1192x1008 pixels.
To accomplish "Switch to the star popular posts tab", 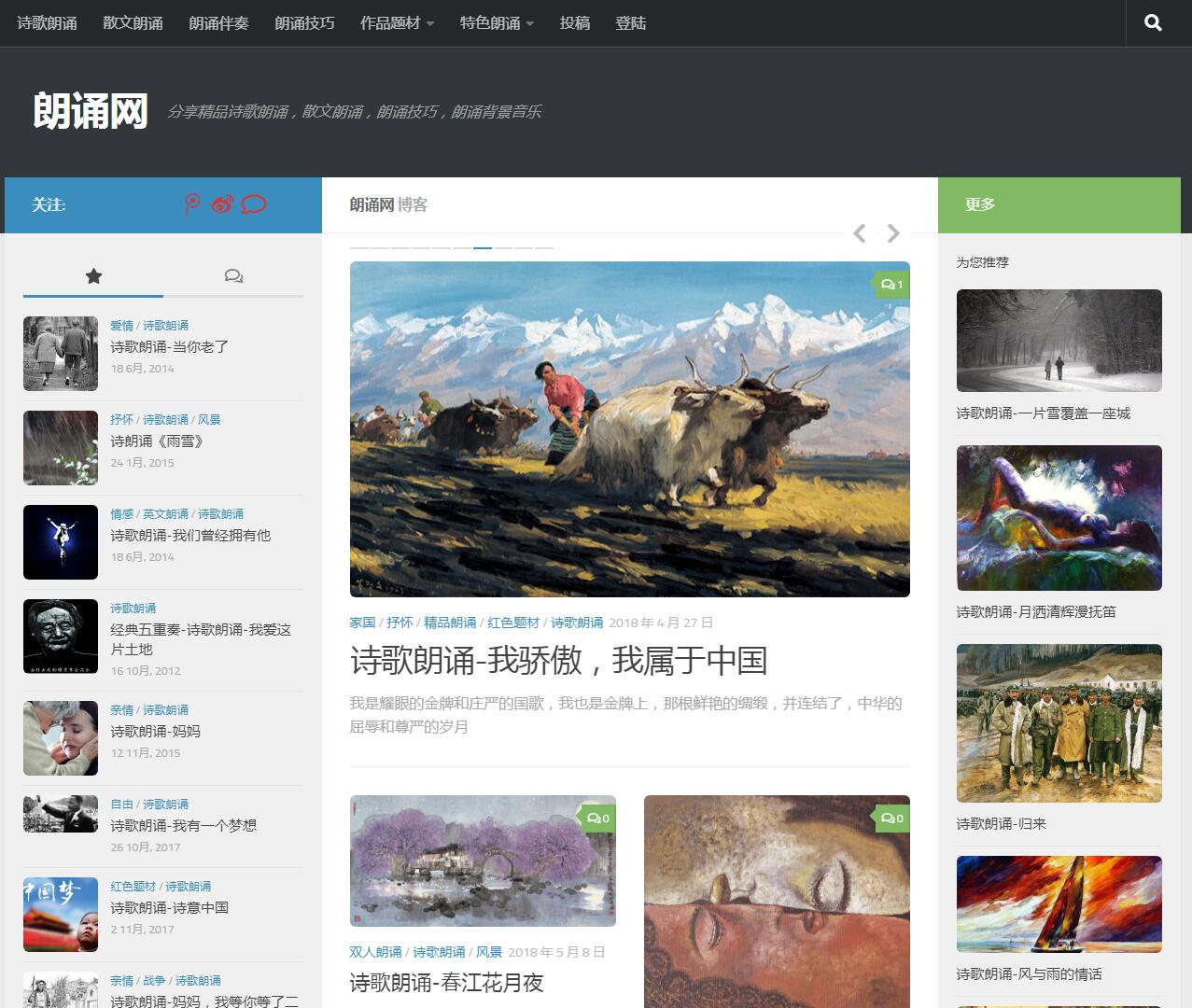I will [x=93, y=276].
